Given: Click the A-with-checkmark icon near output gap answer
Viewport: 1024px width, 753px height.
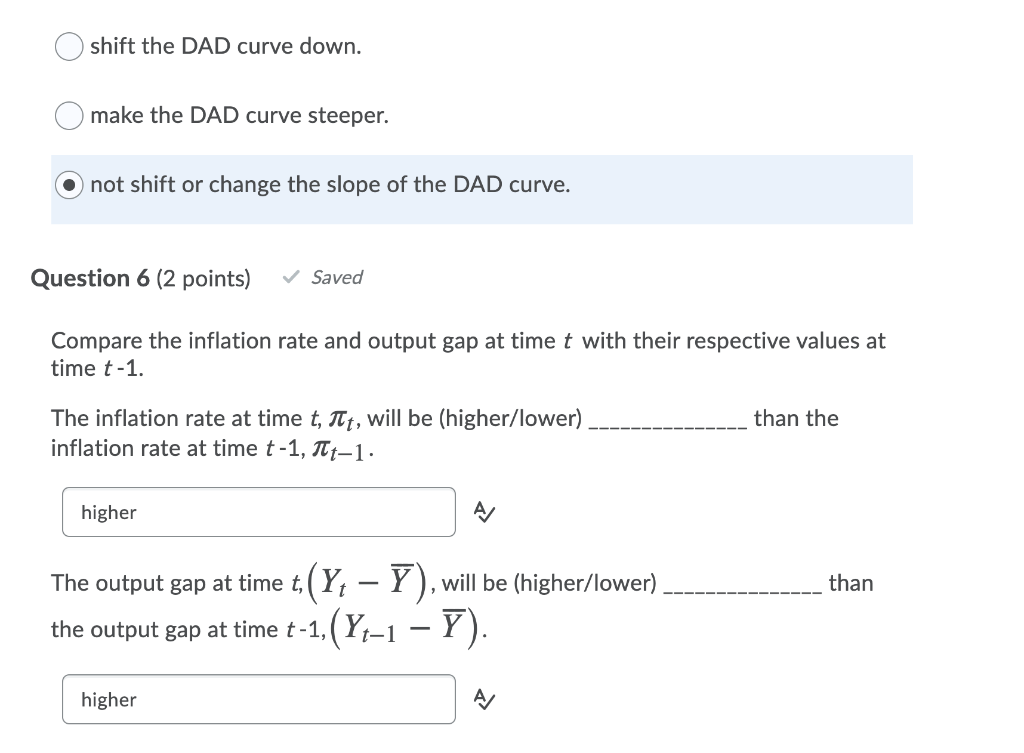Looking at the screenshot, I should (x=484, y=698).
